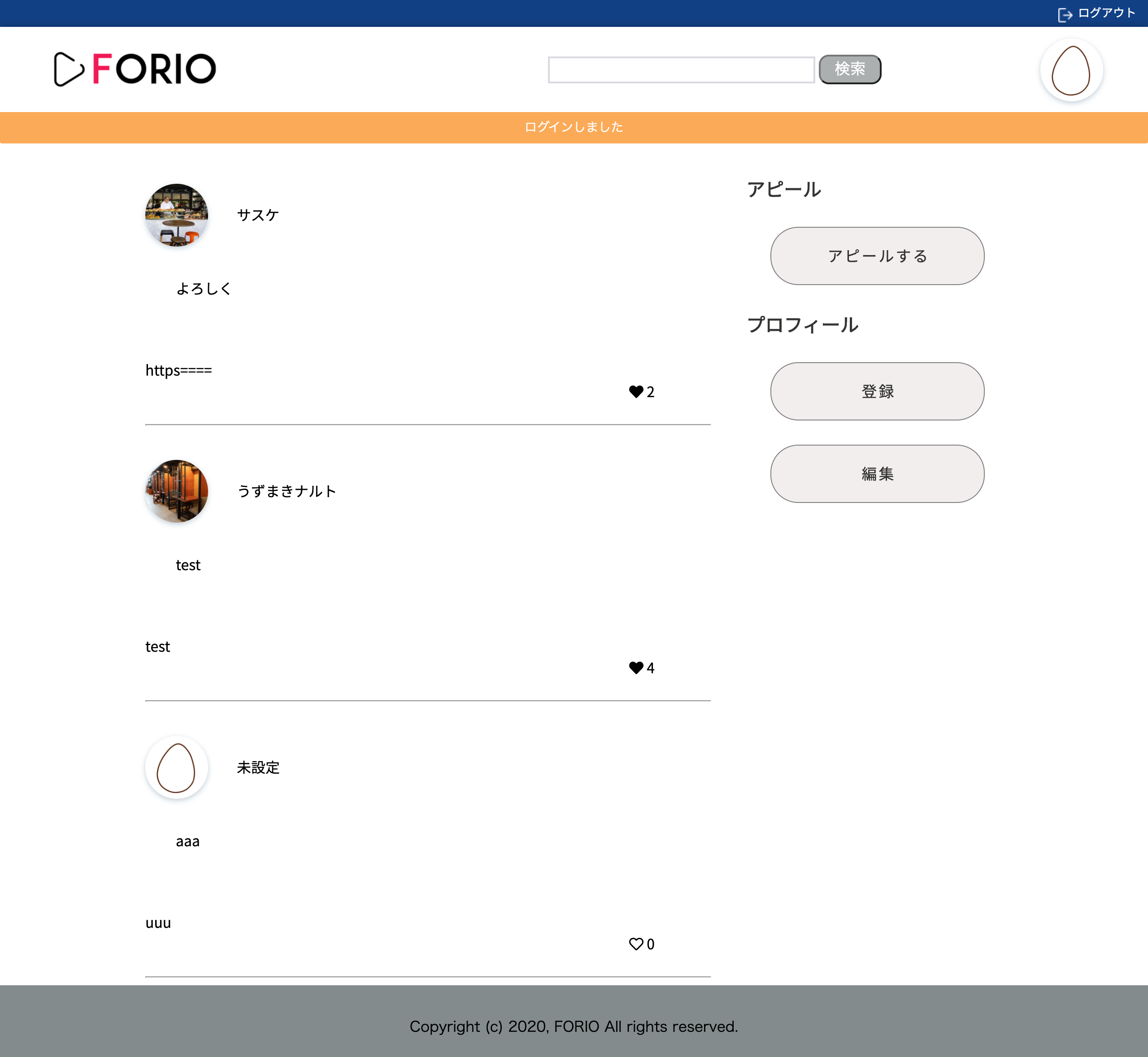The image size is (1148, 1057).
Task: Dismiss the ログインしました notification banner
Action: point(574,127)
